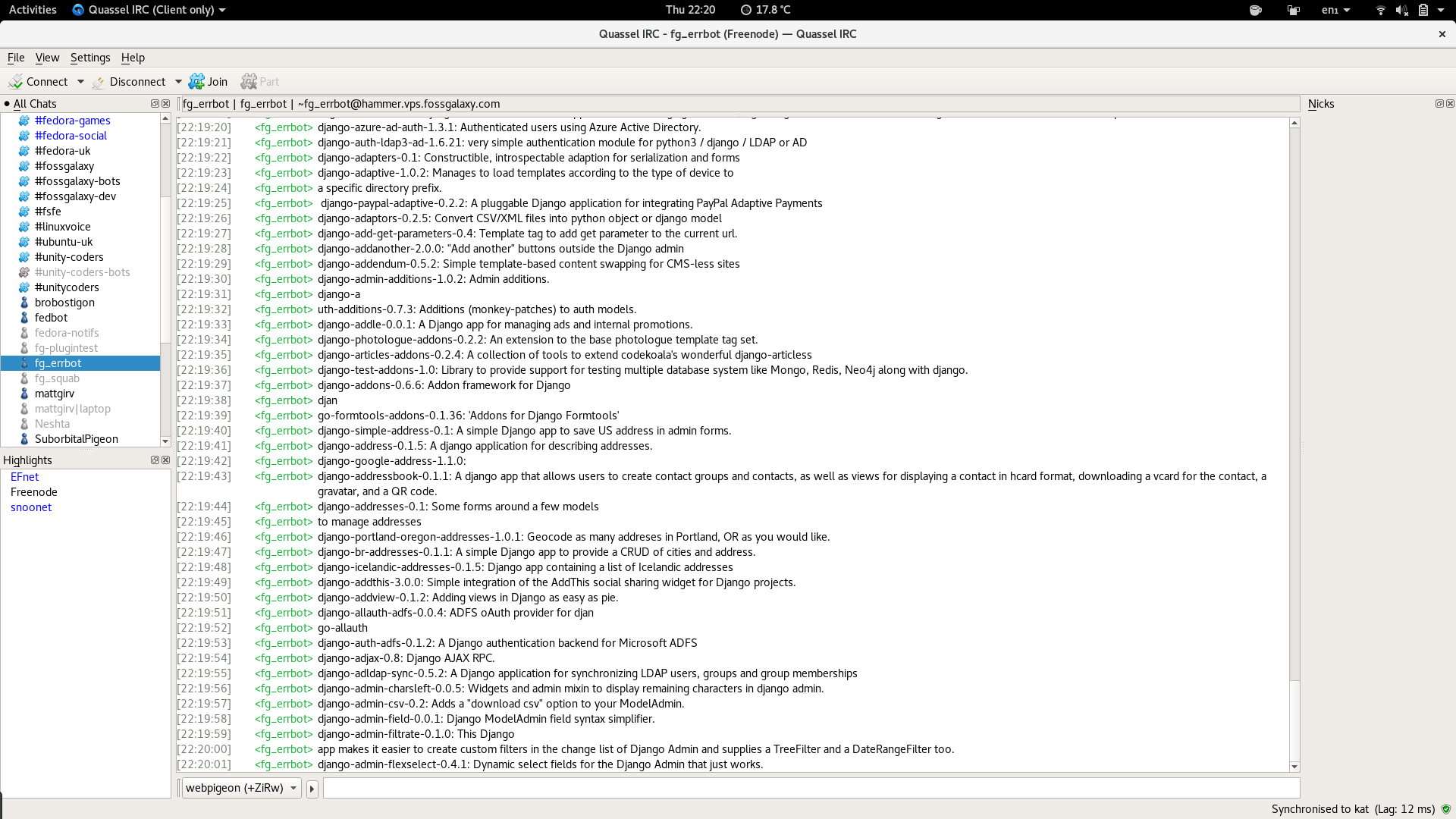Close the Nicks dock panel
This screenshot has height=819, width=1456.
(1450, 104)
